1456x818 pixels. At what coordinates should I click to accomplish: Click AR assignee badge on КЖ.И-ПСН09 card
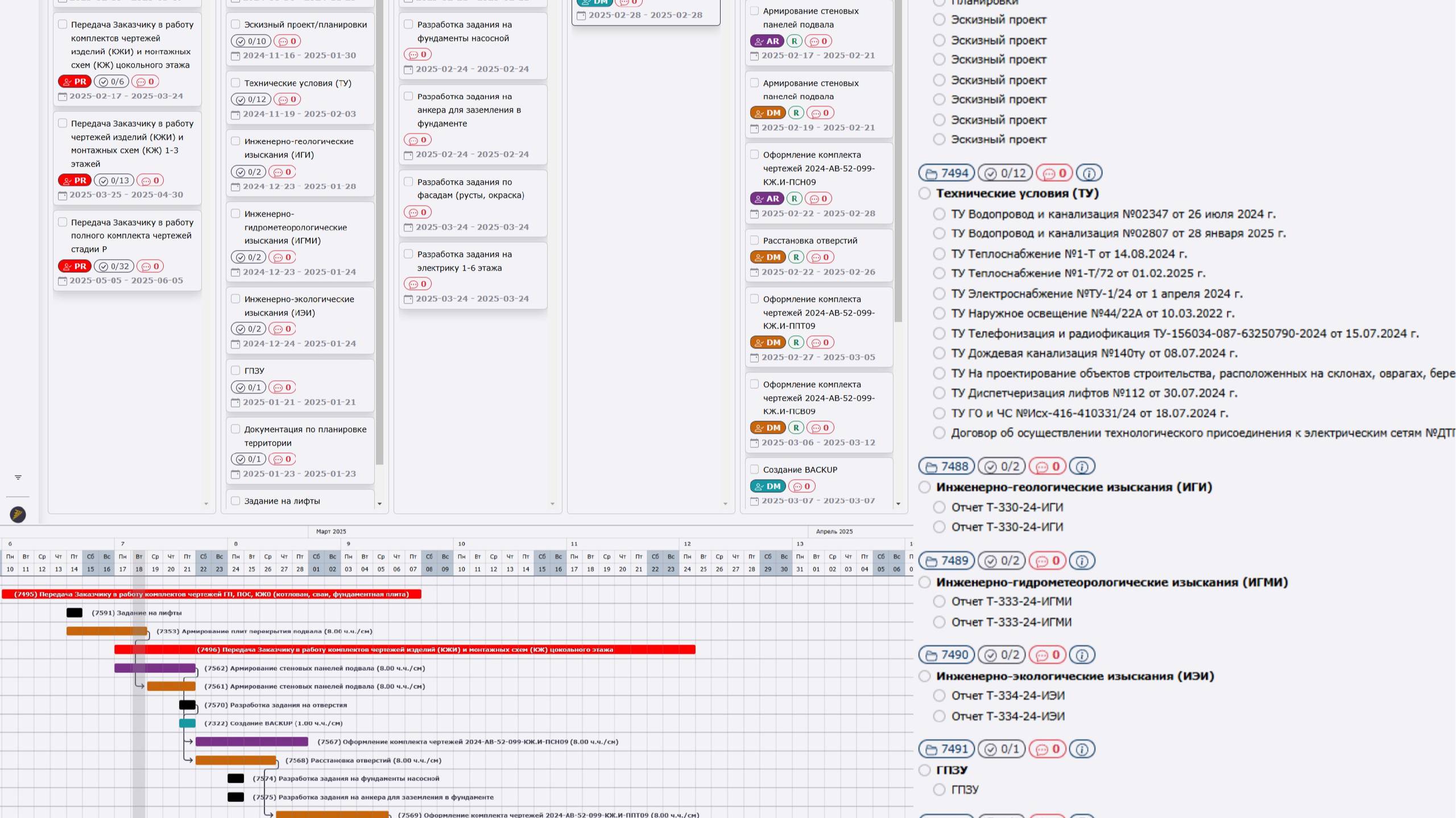click(x=767, y=198)
